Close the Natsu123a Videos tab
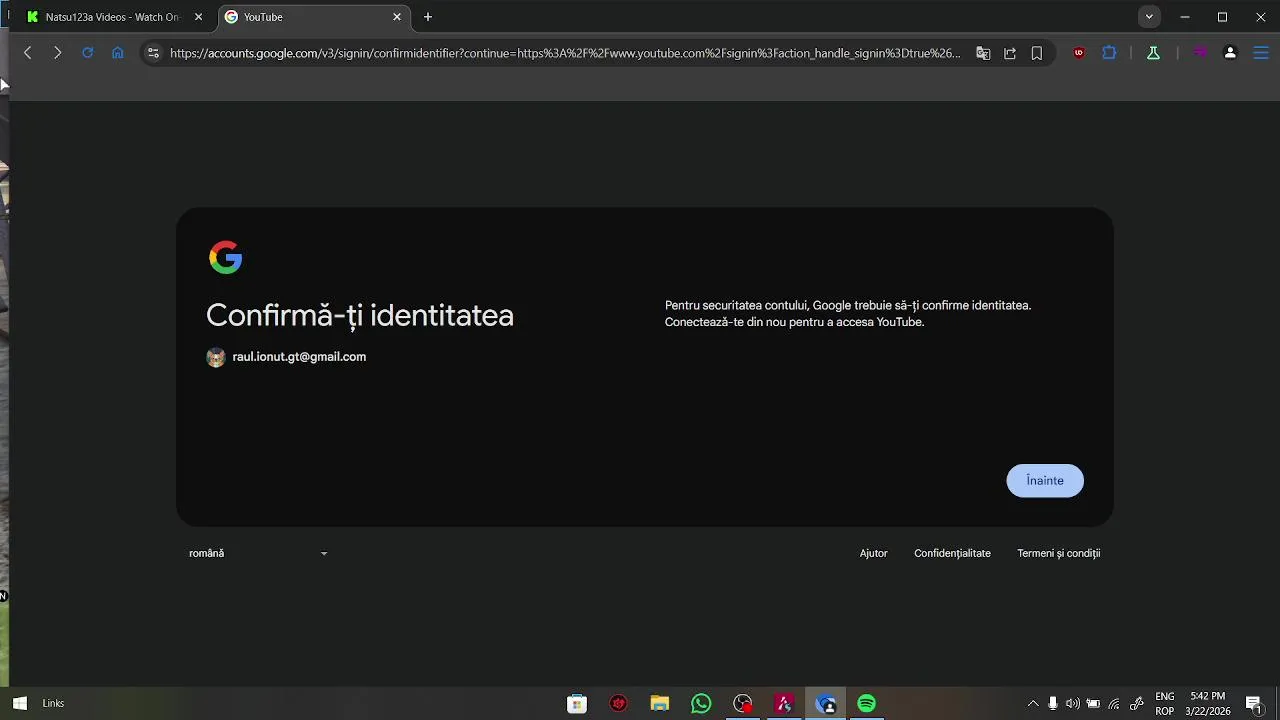This screenshot has width=1280, height=720. [x=198, y=17]
